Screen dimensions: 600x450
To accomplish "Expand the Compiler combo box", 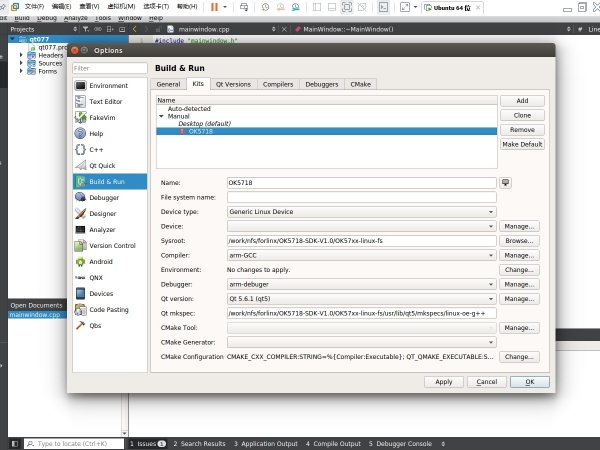I will click(x=362, y=255).
